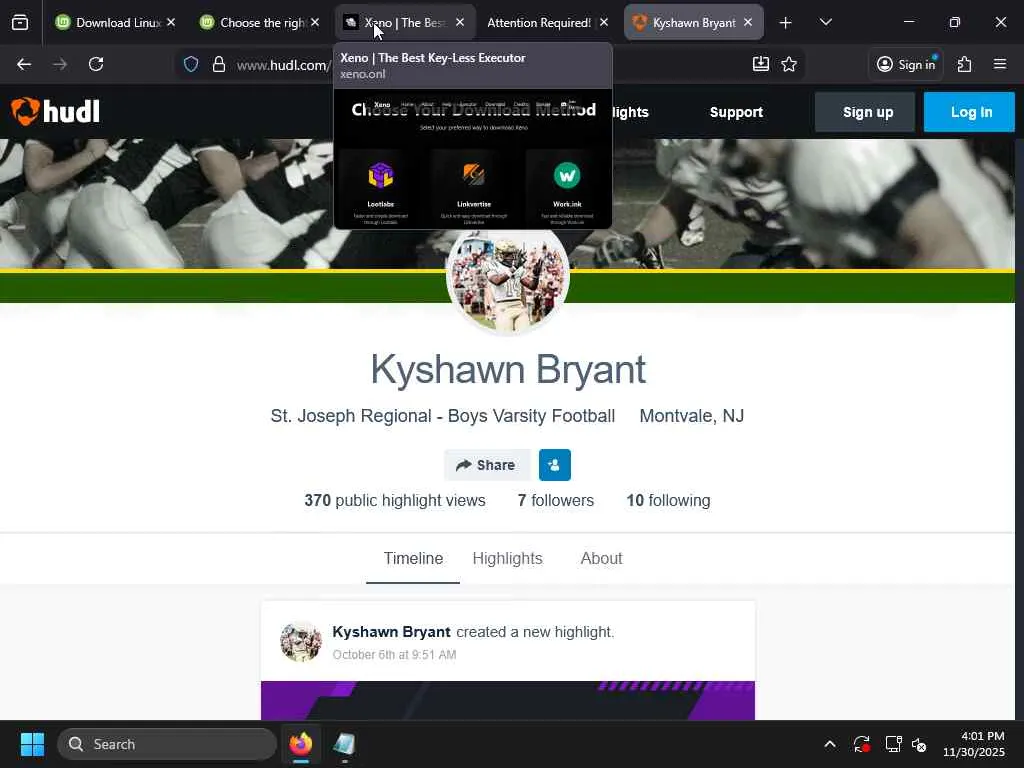The height and width of the screenshot is (768, 1024).
Task: Open the clock and date panel
Action: pos(974,744)
